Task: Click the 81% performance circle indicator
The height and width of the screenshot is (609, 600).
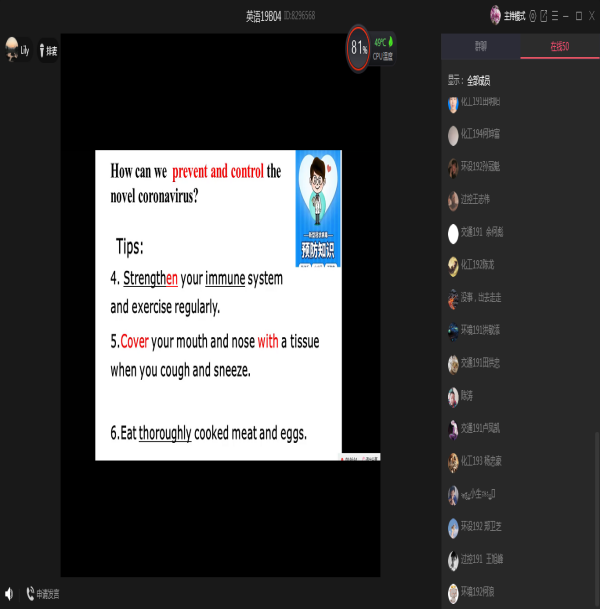Action: point(358,48)
